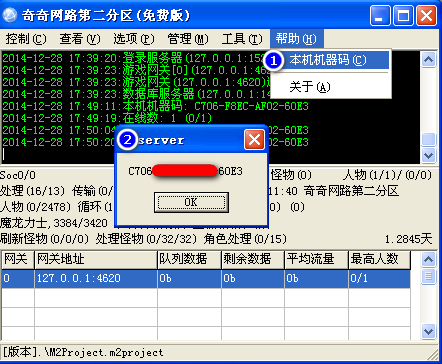Click the log pane scrollbar thumb
Screen dimensions: 442x364
coord(428,139)
